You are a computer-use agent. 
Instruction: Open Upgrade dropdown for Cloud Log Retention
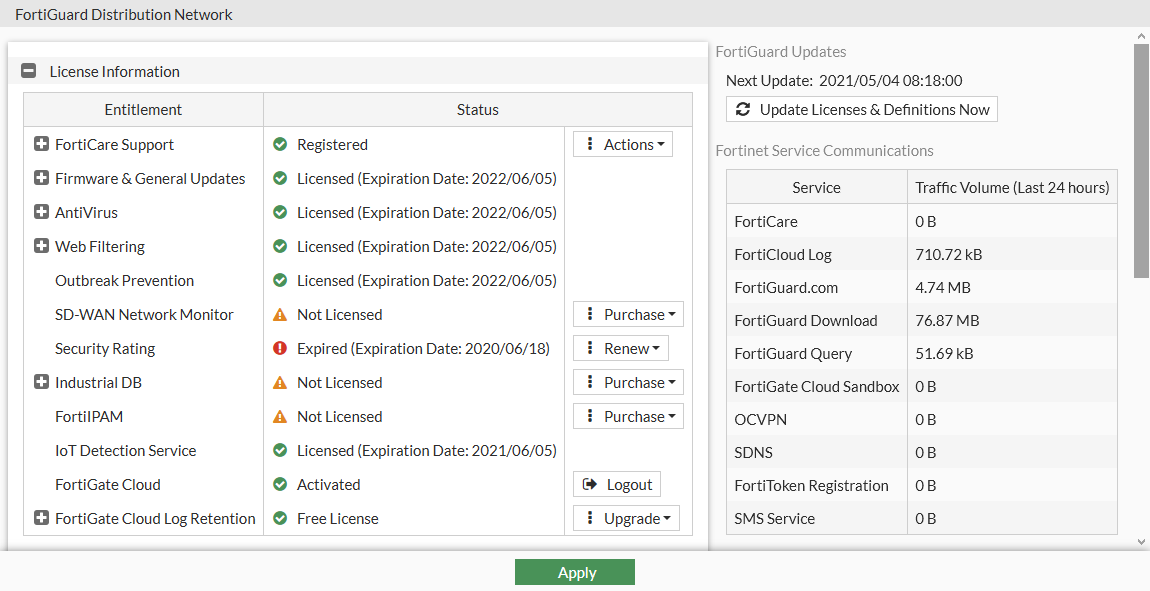click(626, 518)
